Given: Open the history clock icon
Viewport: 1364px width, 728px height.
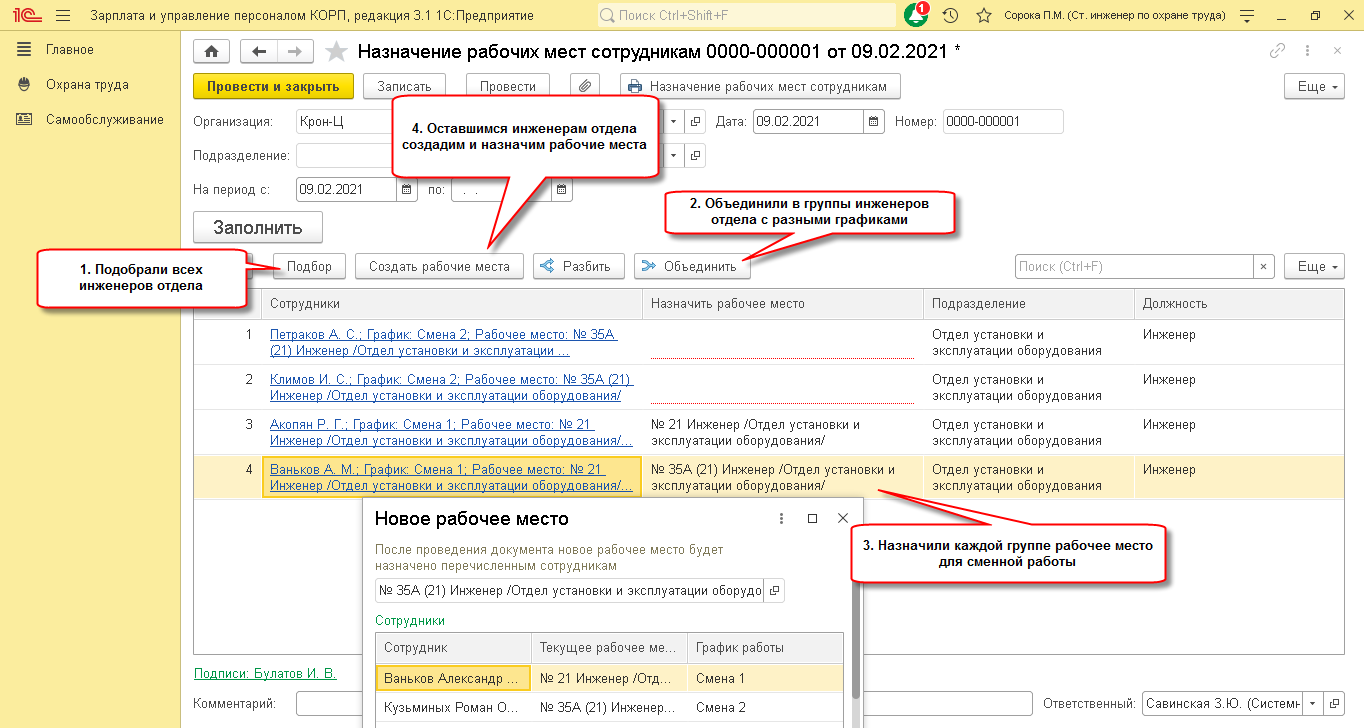Looking at the screenshot, I should (950, 16).
